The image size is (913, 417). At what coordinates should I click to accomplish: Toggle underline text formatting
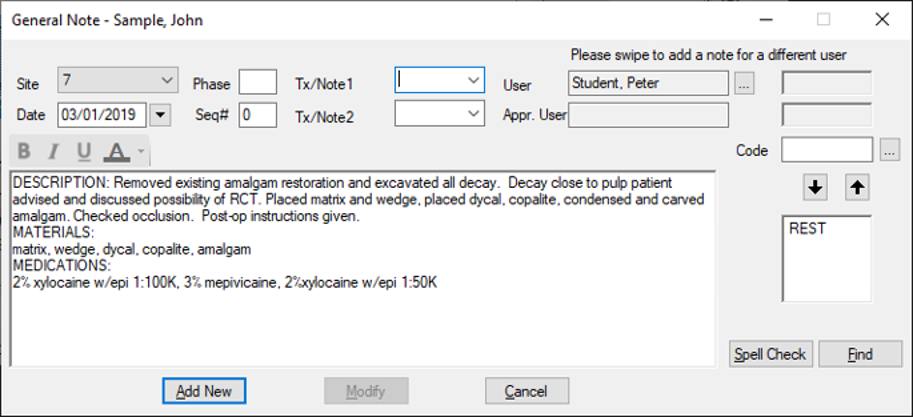[x=84, y=152]
